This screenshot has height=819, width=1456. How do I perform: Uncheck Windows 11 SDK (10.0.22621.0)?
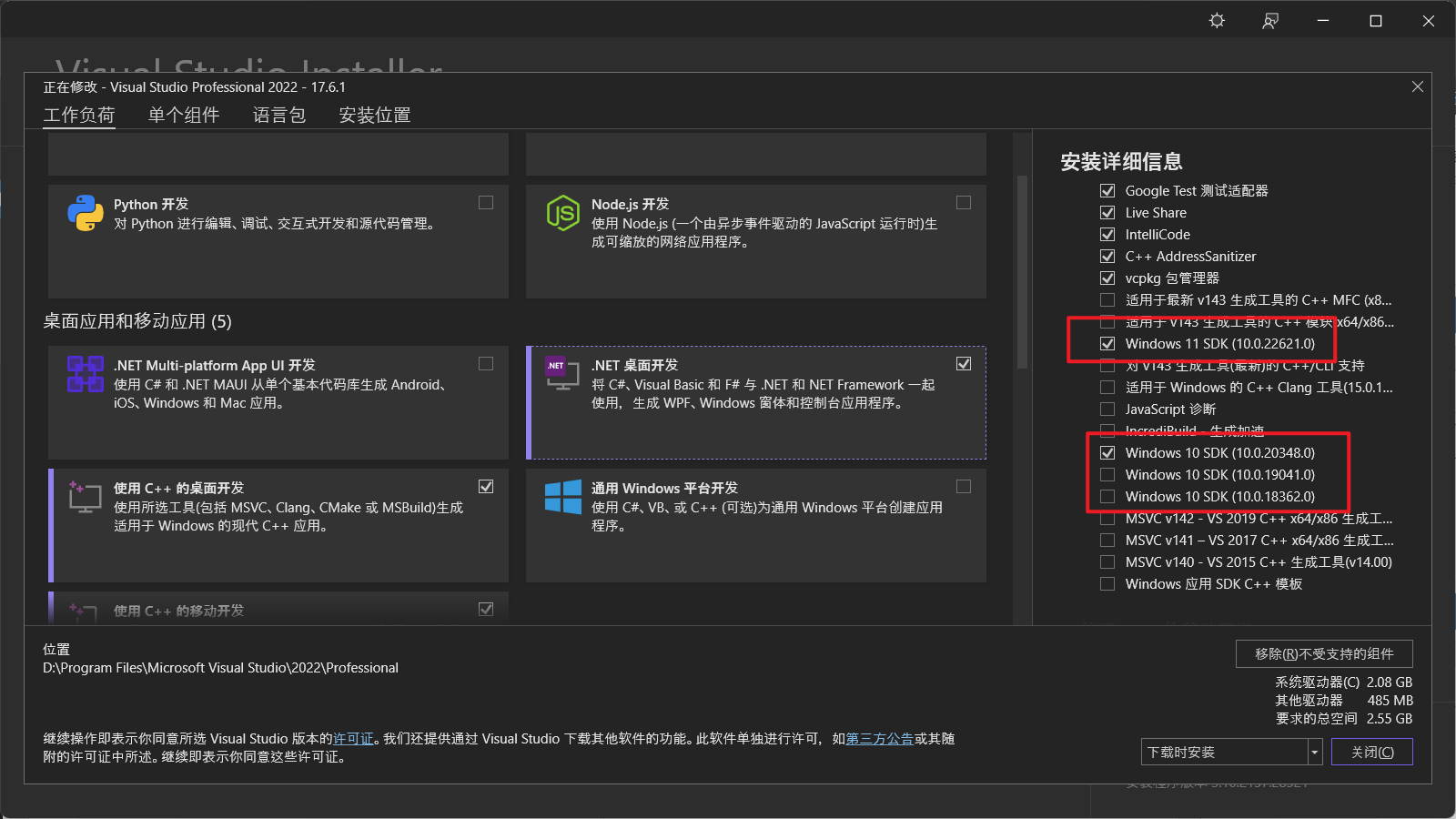[x=1107, y=344]
